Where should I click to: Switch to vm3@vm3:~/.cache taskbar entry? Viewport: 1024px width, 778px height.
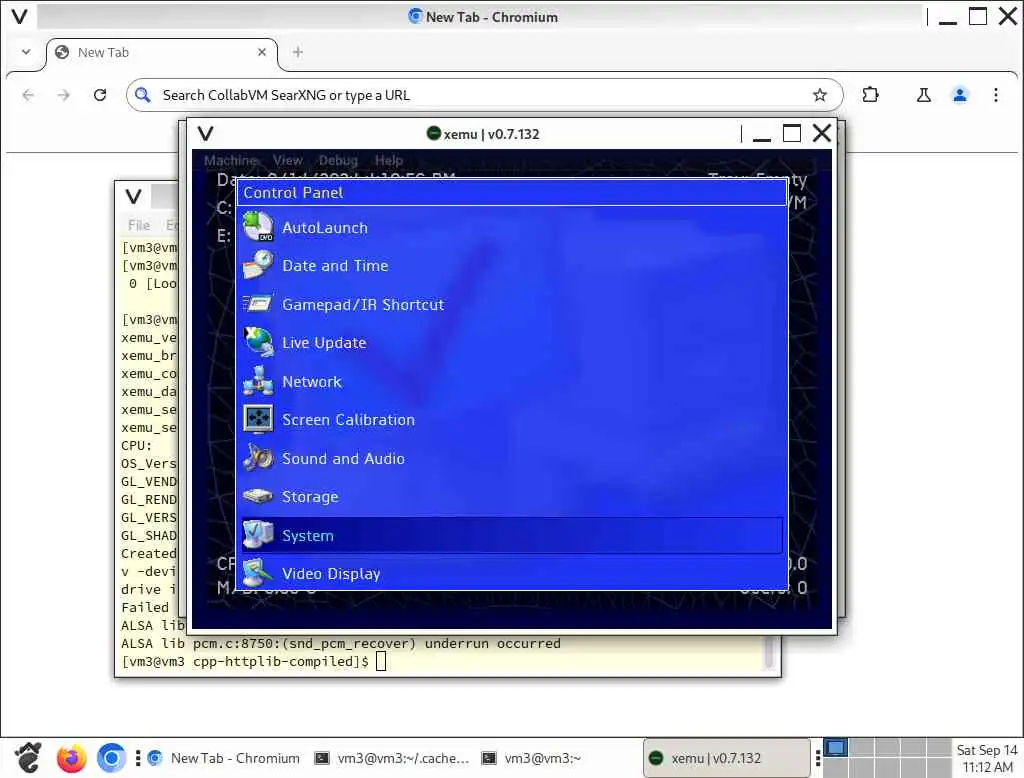click(392, 758)
